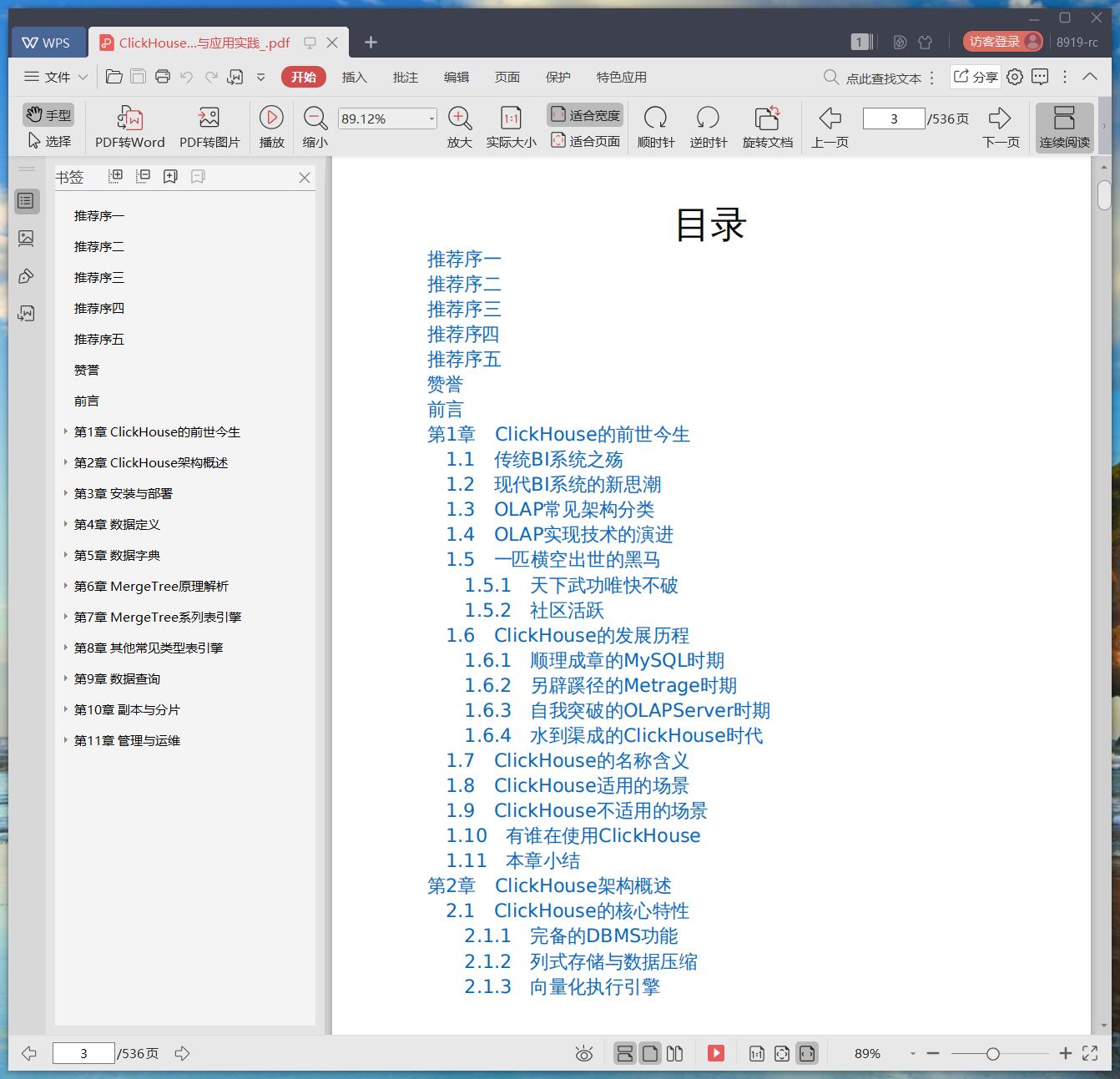1120x1079 pixels.
Task: Open file folder icon in quick toolbar
Action: tap(114, 77)
